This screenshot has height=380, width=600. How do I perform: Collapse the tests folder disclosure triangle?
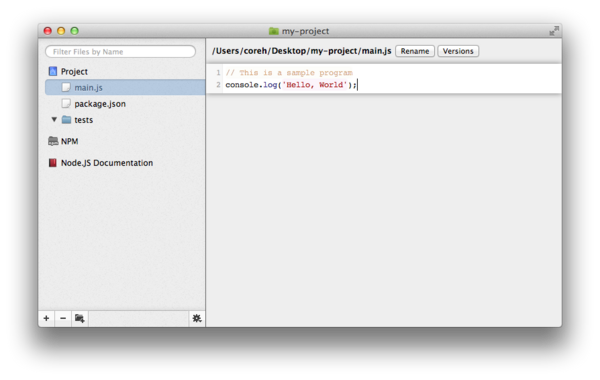[x=54, y=119]
